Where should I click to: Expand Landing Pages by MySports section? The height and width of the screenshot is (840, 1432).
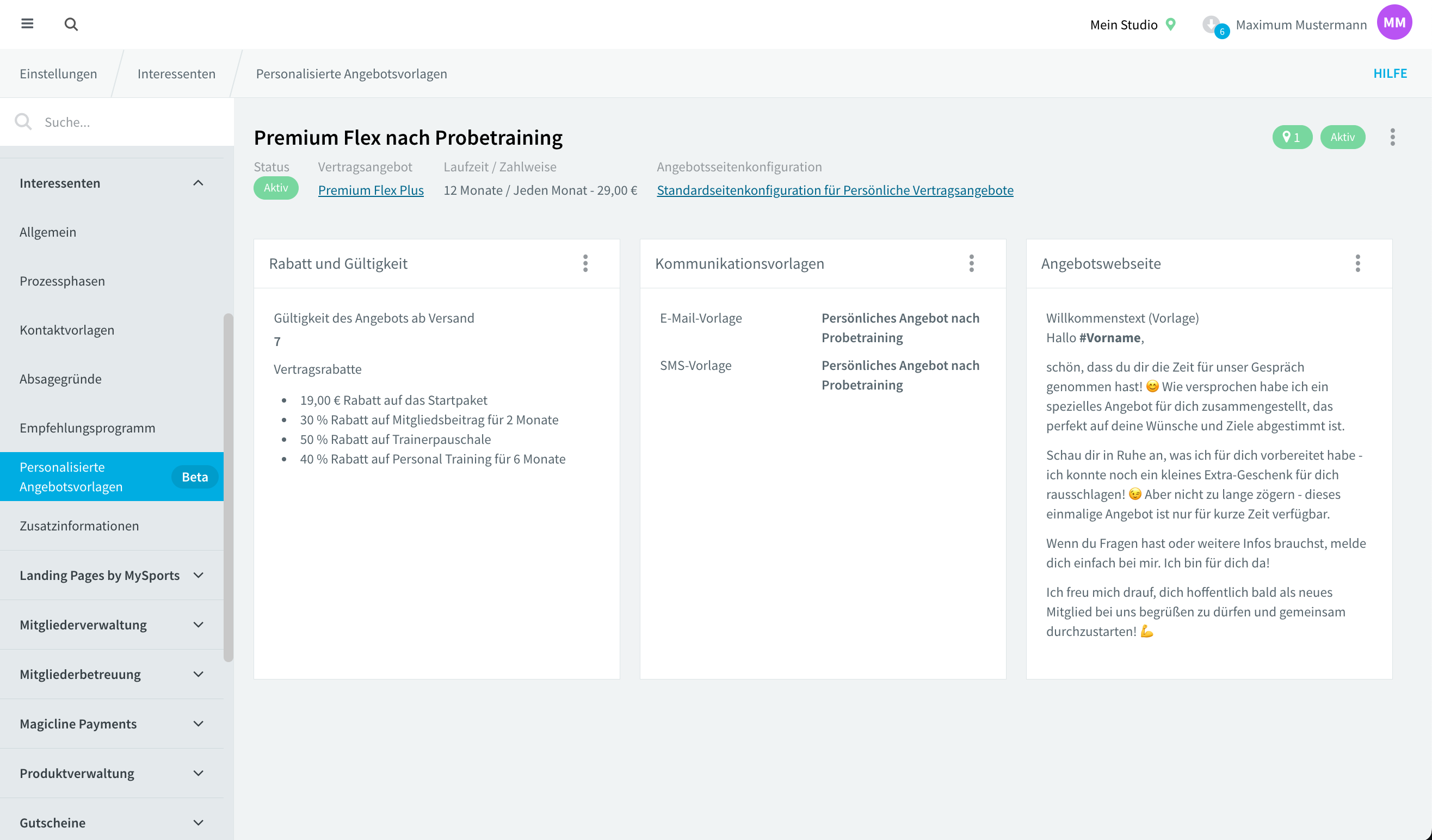[x=197, y=575]
